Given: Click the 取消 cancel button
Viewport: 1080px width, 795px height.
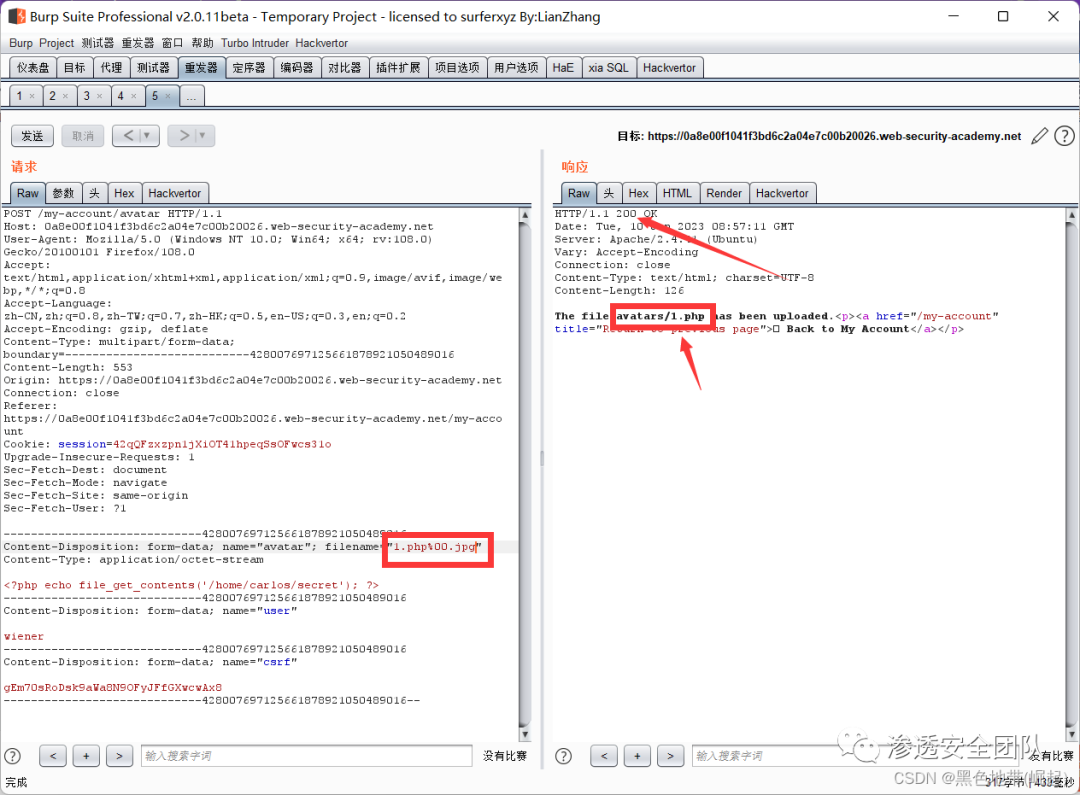Looking at the screenshot, I should [83, 136].
